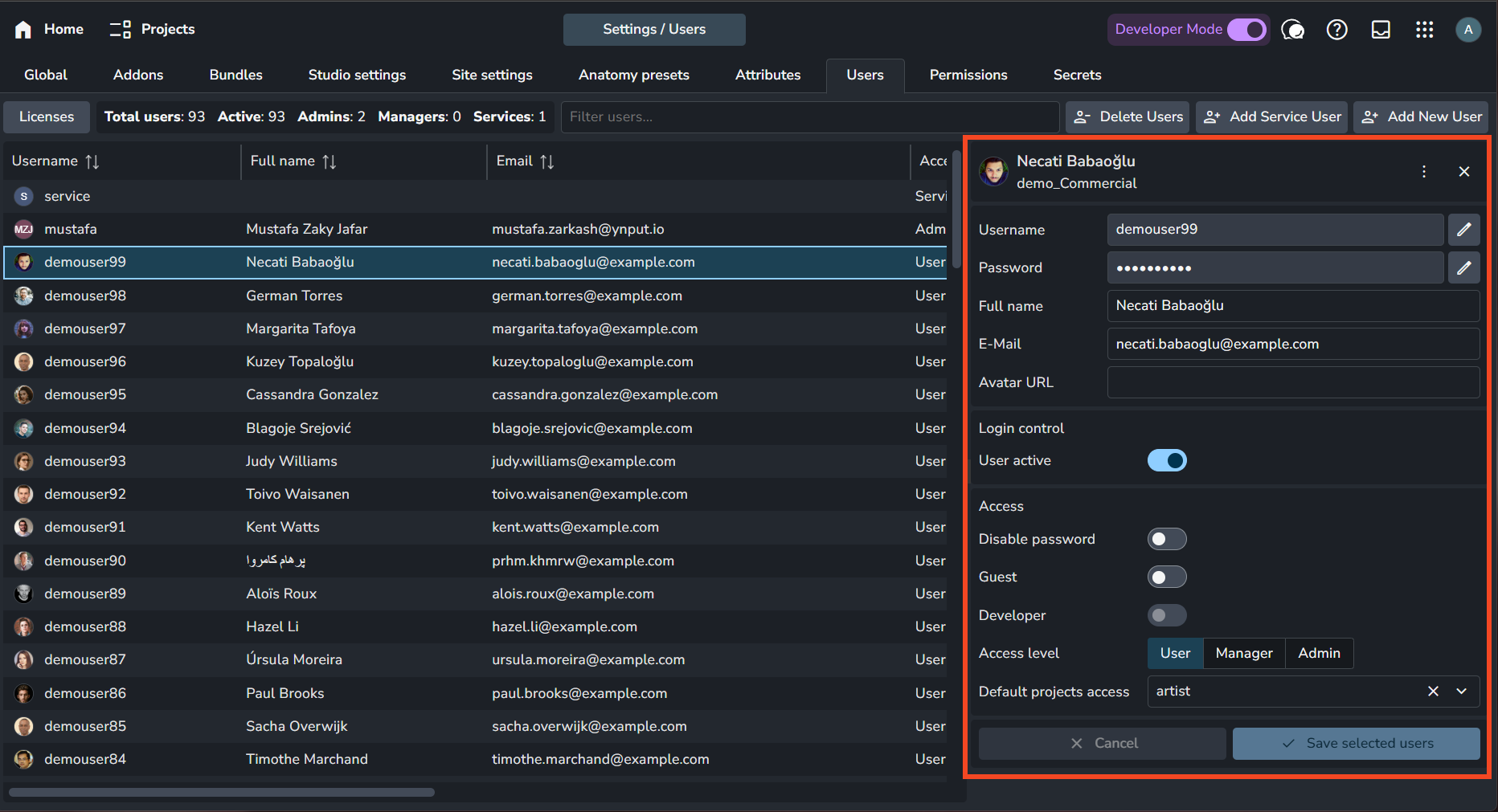This screenshot has height=812, width=1498.
Task: Open the chat feedback bubble icon
Action: point(1292,30)
